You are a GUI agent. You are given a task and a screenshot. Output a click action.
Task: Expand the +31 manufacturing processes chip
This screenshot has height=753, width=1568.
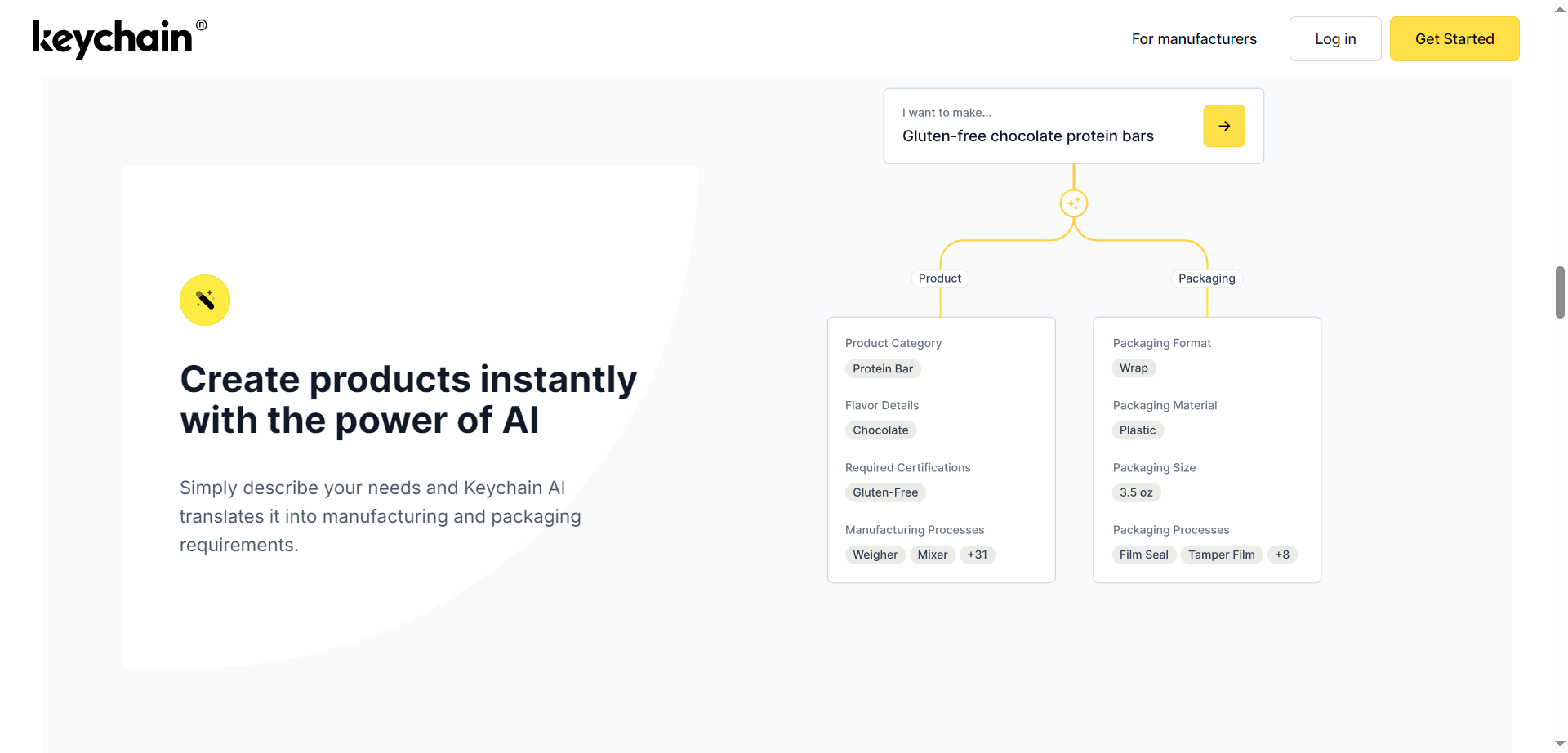[x=977, y=555]
